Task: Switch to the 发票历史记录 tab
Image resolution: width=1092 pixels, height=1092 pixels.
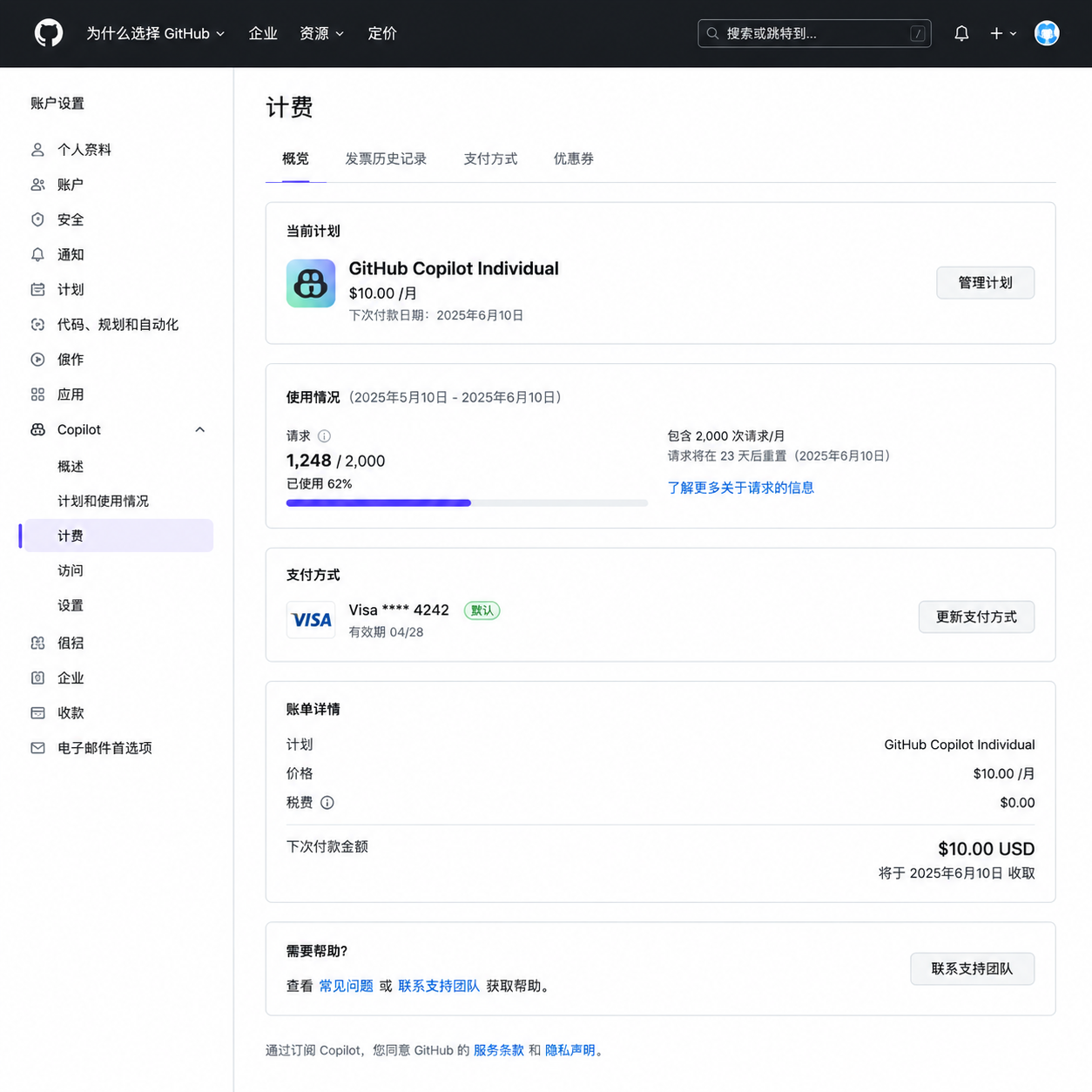Action: point(386,158)
